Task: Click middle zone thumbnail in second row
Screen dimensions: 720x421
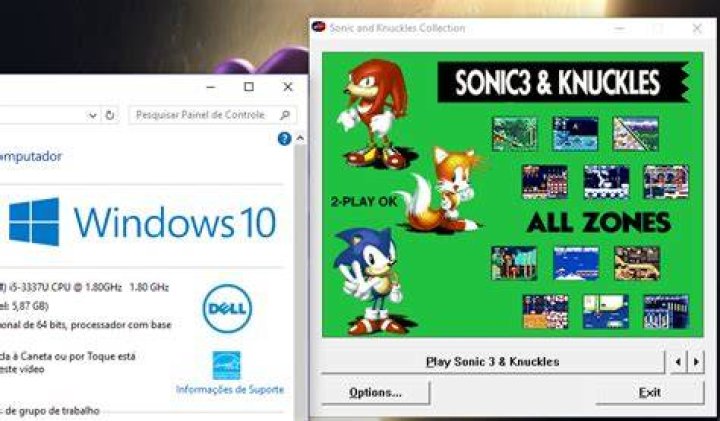Action: coord(606,182)
